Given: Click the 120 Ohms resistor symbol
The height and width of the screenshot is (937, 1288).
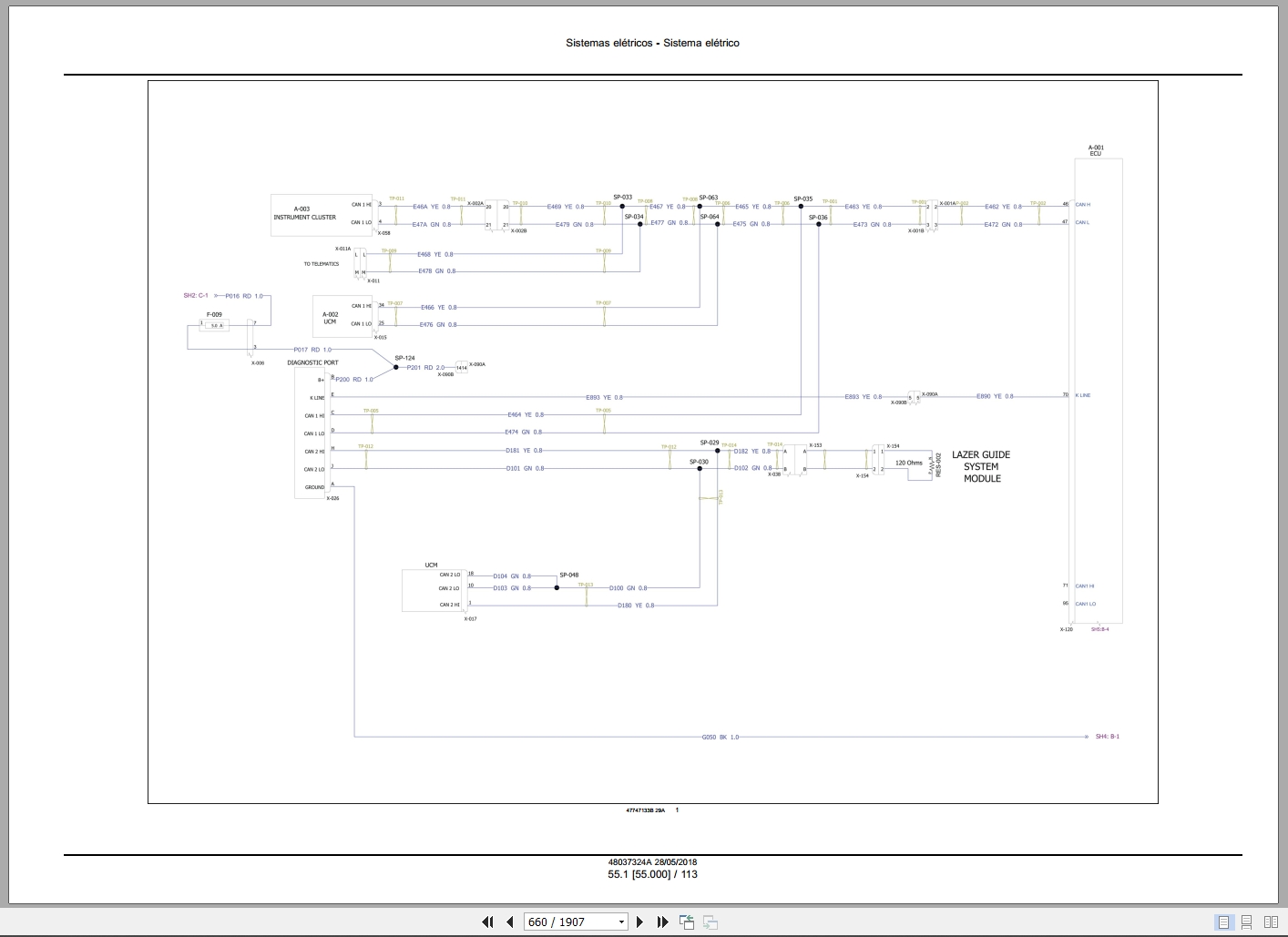Looking at the screenshot, I should (908, 463).
